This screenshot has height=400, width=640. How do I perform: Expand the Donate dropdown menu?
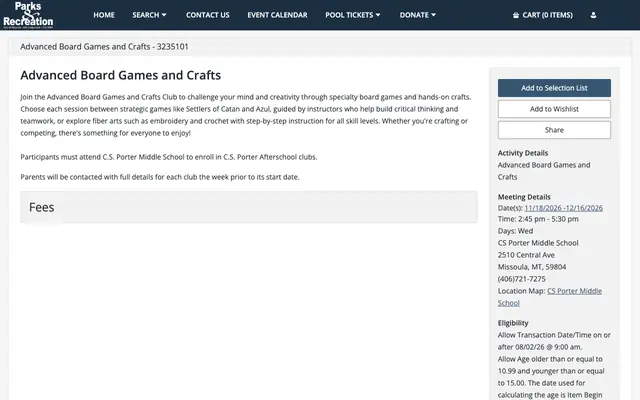point(418,15)
